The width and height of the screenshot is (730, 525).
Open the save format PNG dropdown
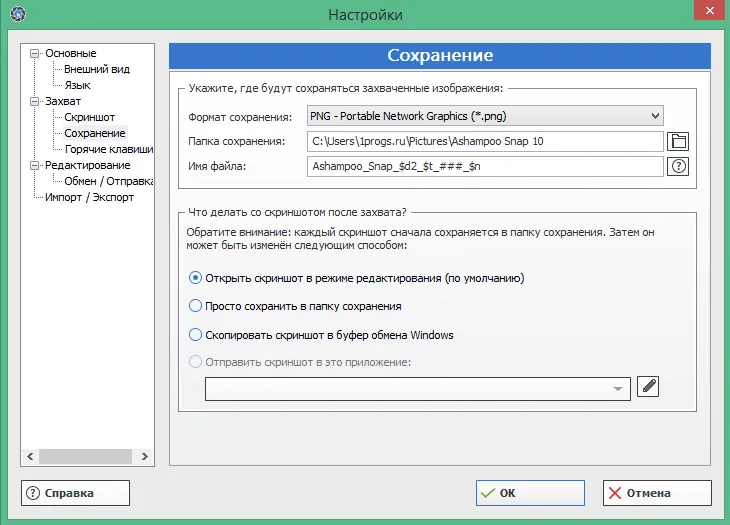(485, 116)
